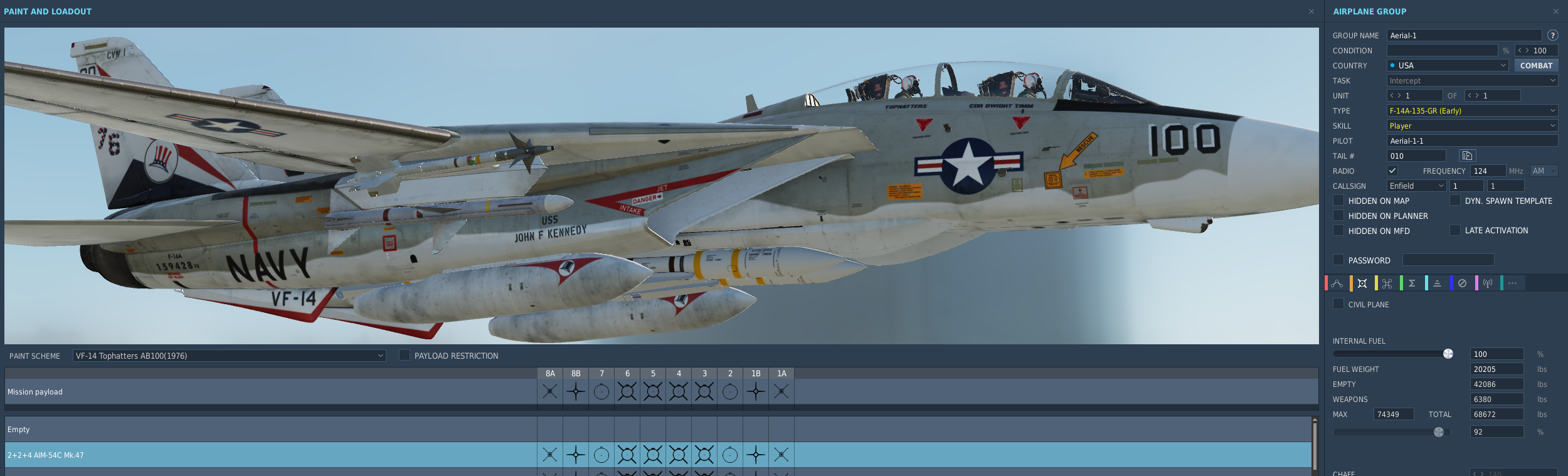The width and height of the screenshot is (1568, 476).
Task: Open the Task dropdown showing Intercept
Action: [x=1472, y=80]
